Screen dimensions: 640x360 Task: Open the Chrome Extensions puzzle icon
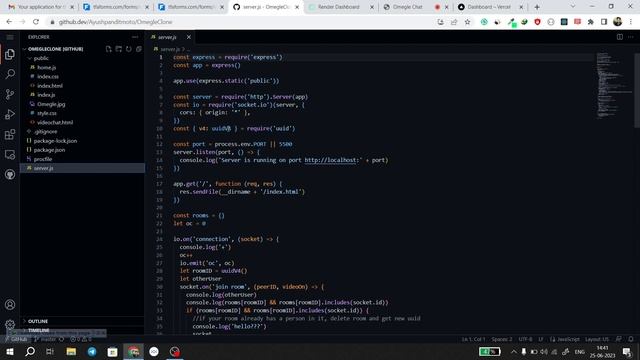pos(591,22)
